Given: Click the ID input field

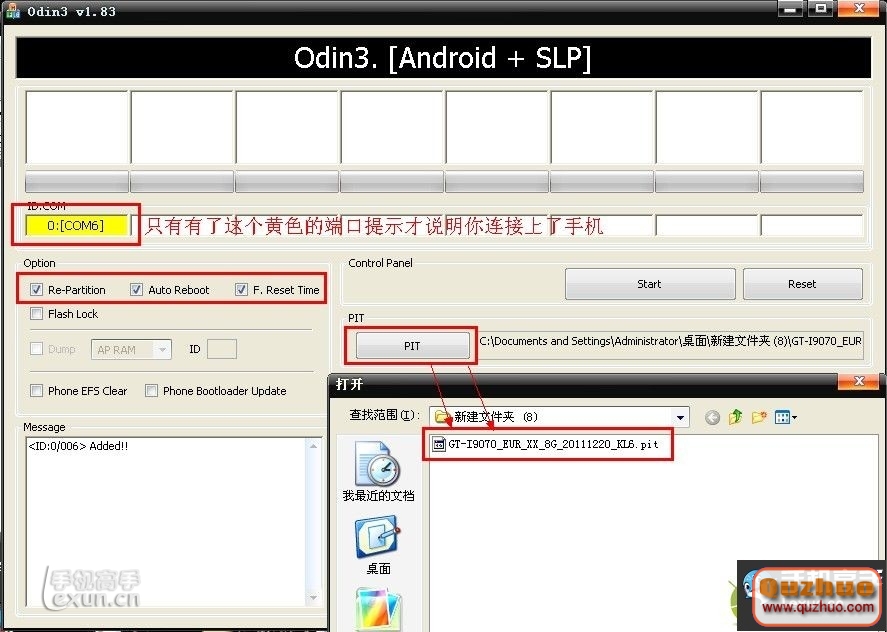Looking at the screenshot, I should pos(222,349).
